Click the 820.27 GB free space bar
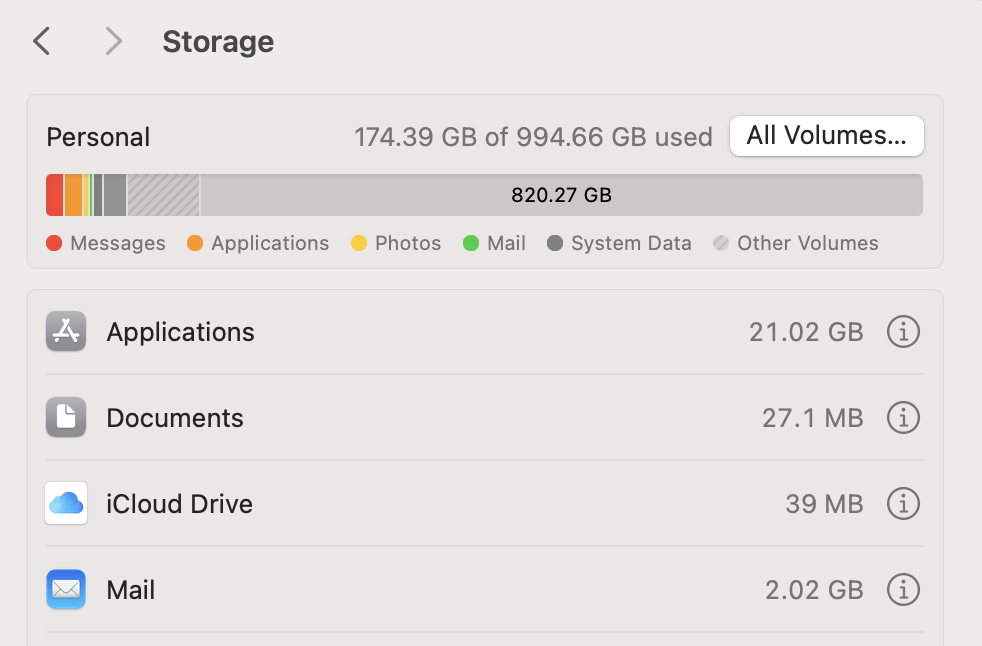 point(561,195)
